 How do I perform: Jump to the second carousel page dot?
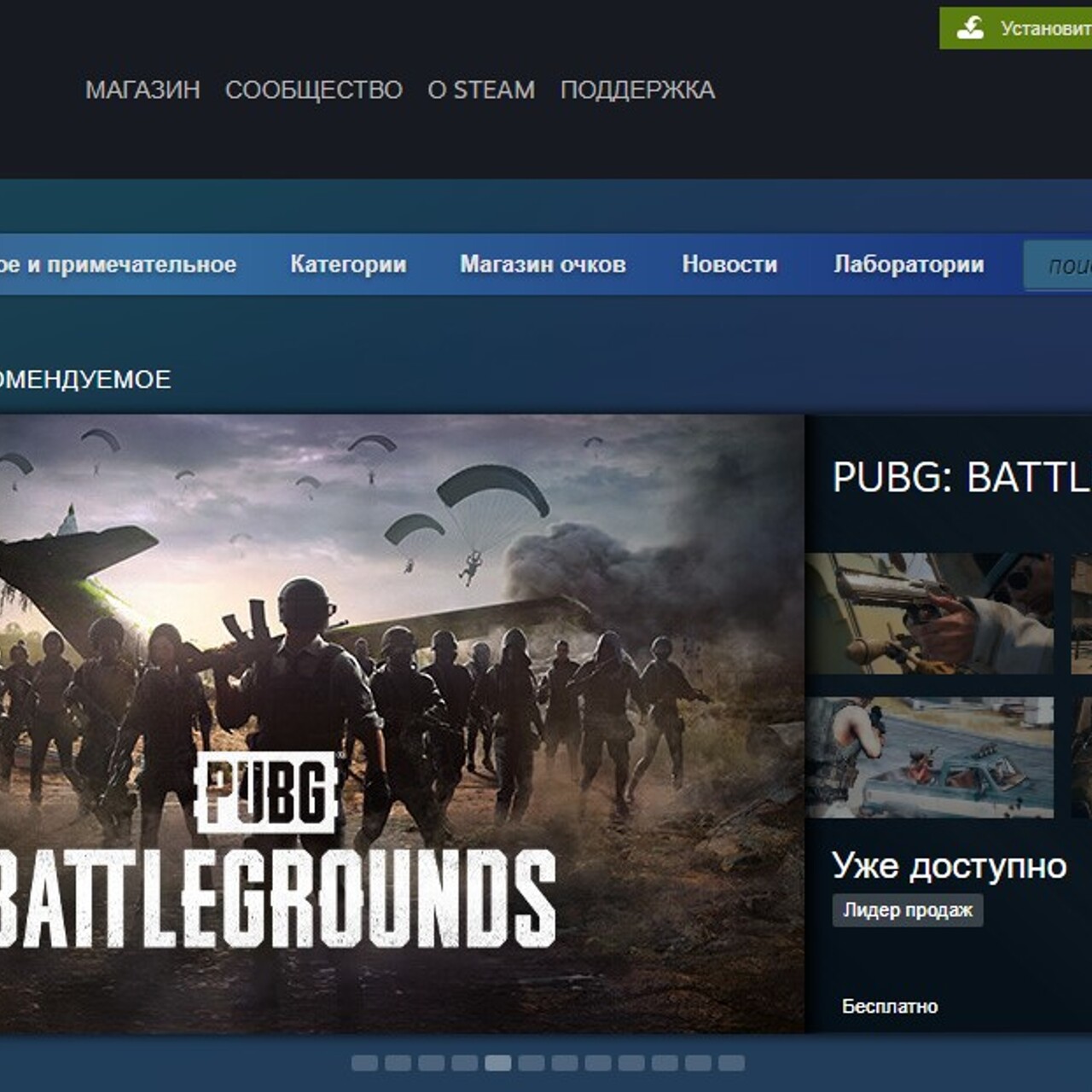pyautogui.click(x=398, y=1063)
